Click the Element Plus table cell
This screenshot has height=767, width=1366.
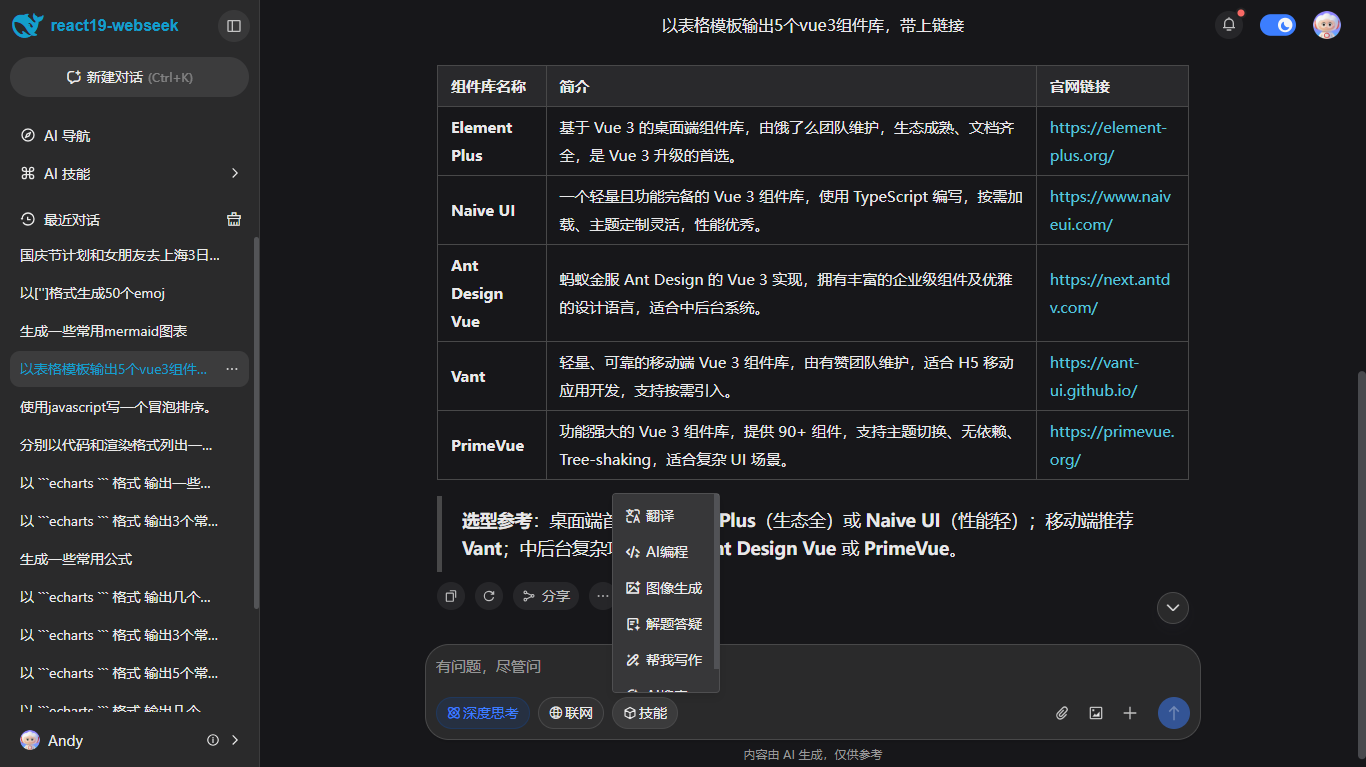[492, 141]
